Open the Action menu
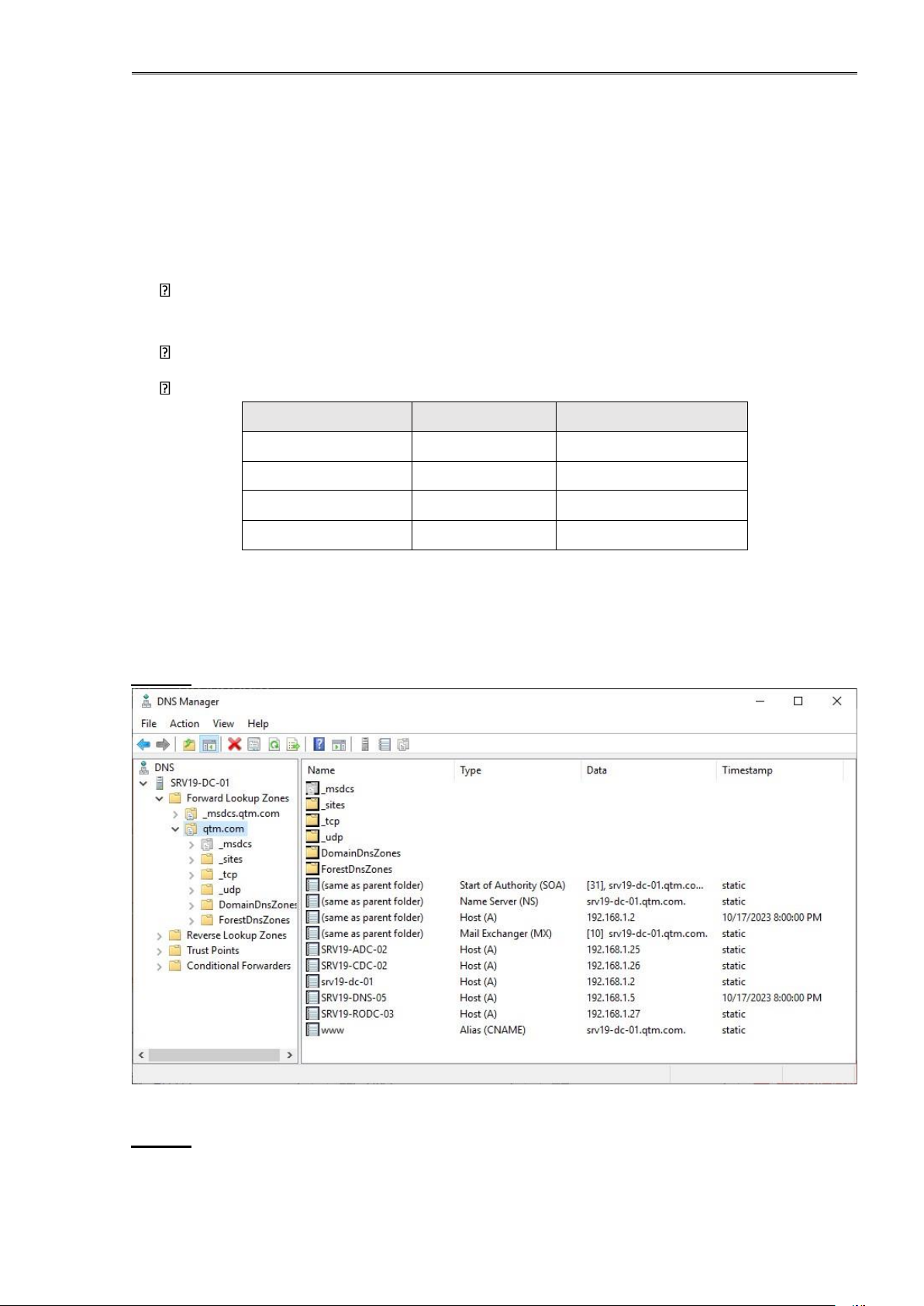This screenshot has width=924, height=1306. (184, 723)
